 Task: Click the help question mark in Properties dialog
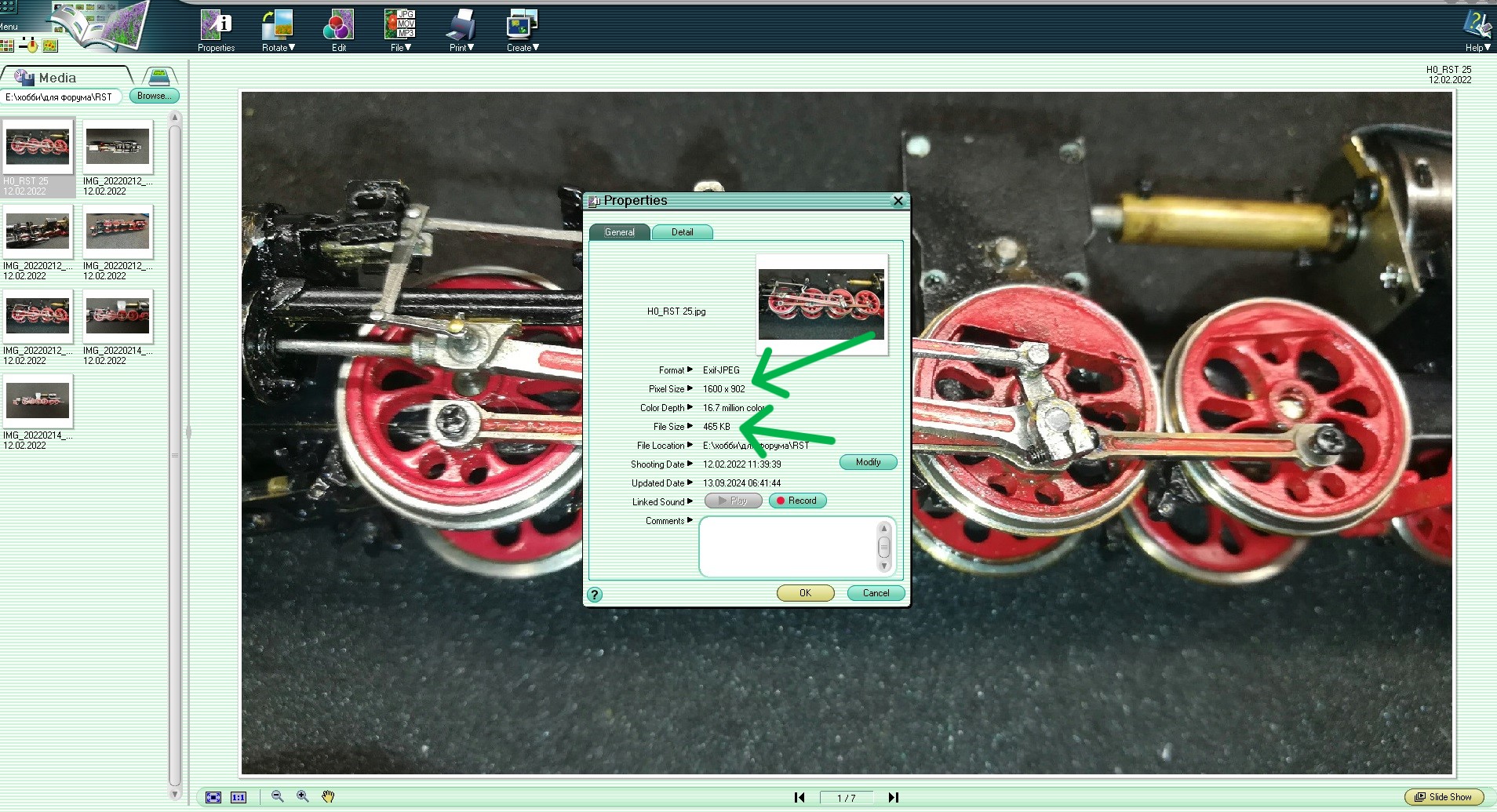tap(595, 595)
